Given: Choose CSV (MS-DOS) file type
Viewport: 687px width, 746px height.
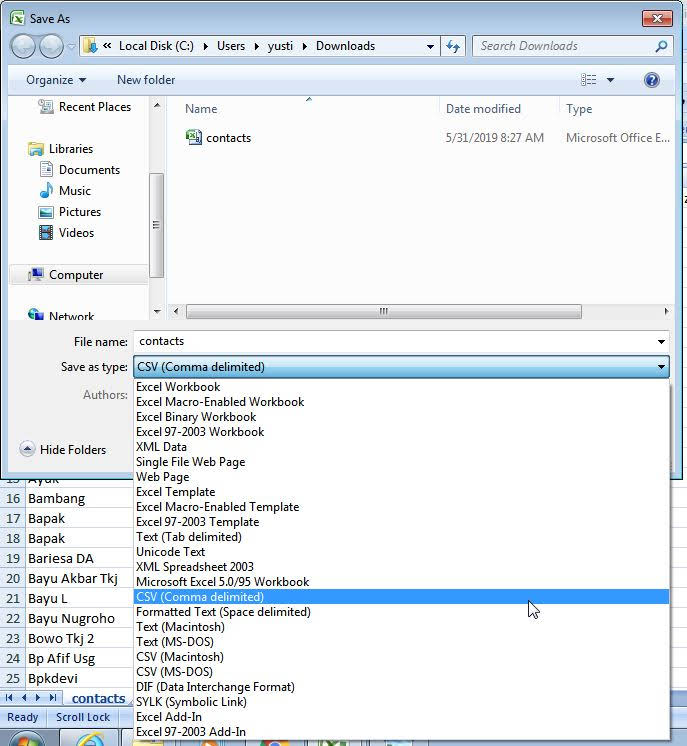Looking at the screenshot, I should point(402,672).
